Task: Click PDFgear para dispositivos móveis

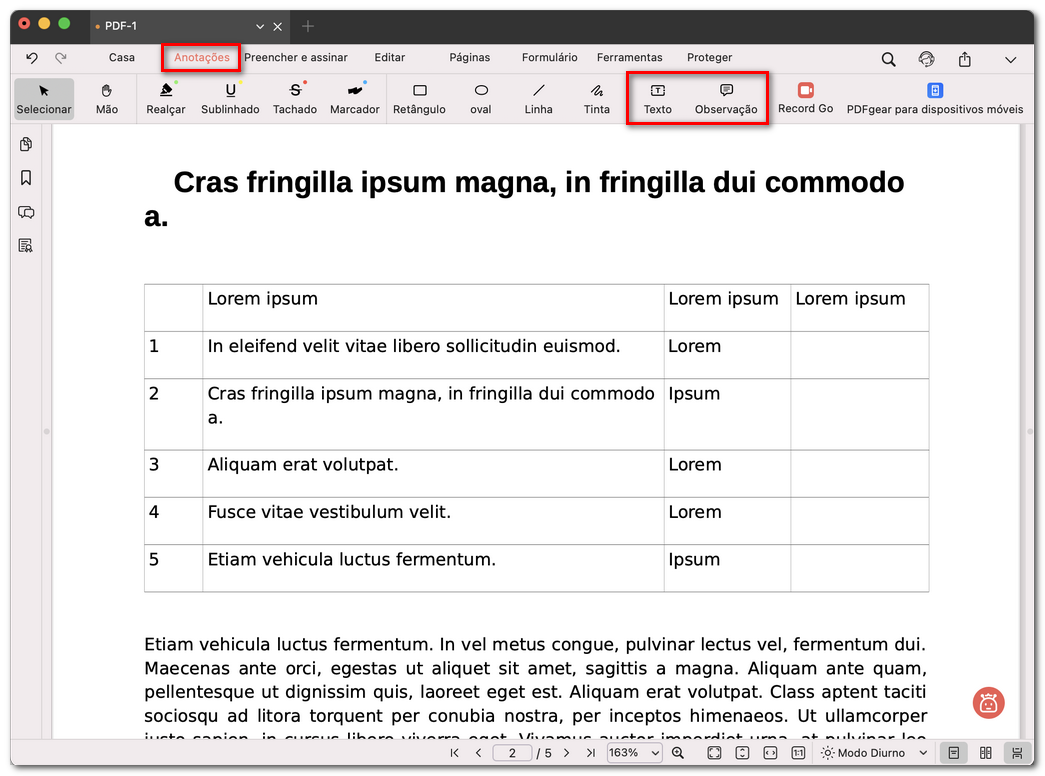Action: tap(934, 99)
